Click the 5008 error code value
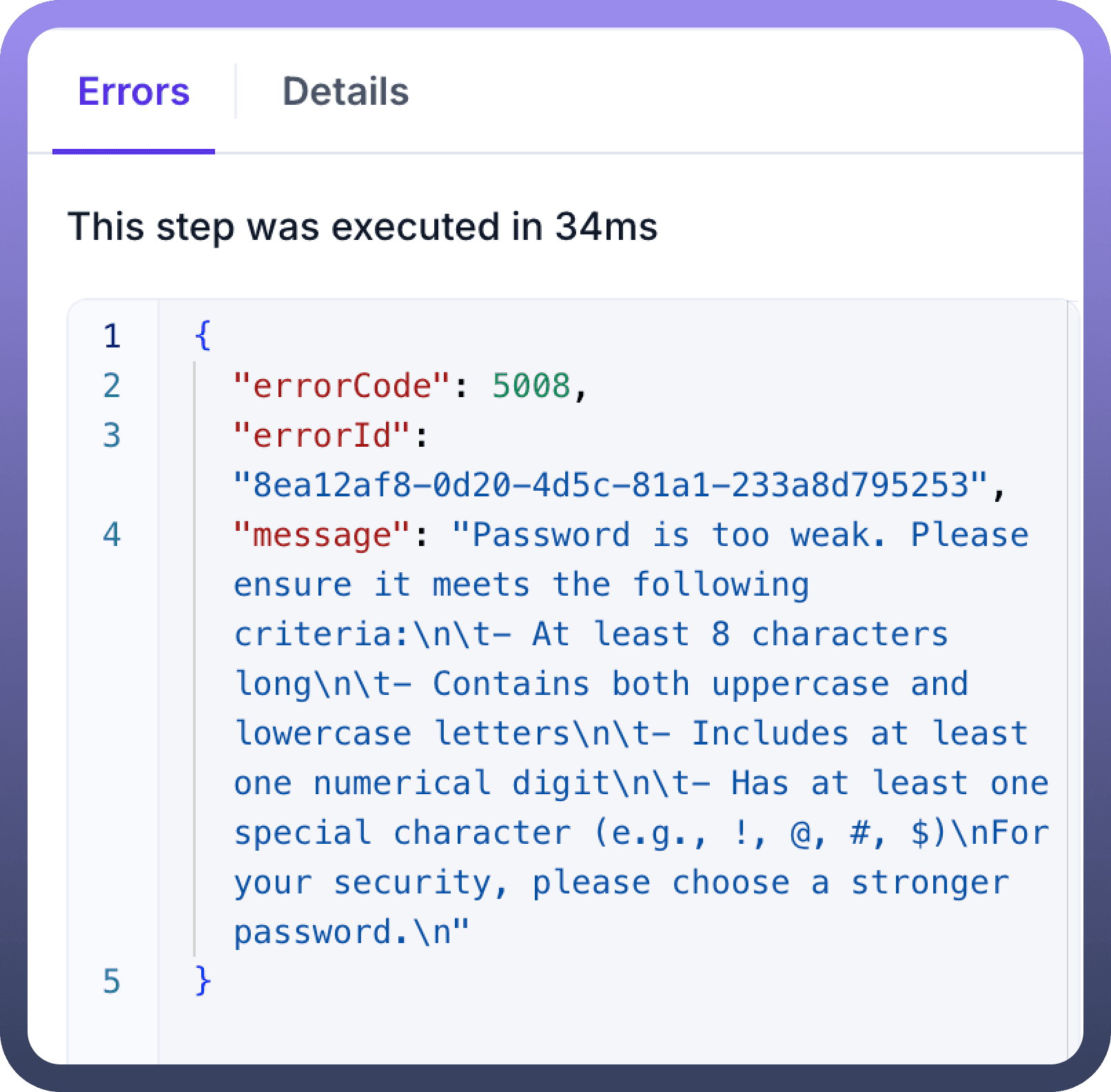 pyautogui.click(x=531, y=386)
